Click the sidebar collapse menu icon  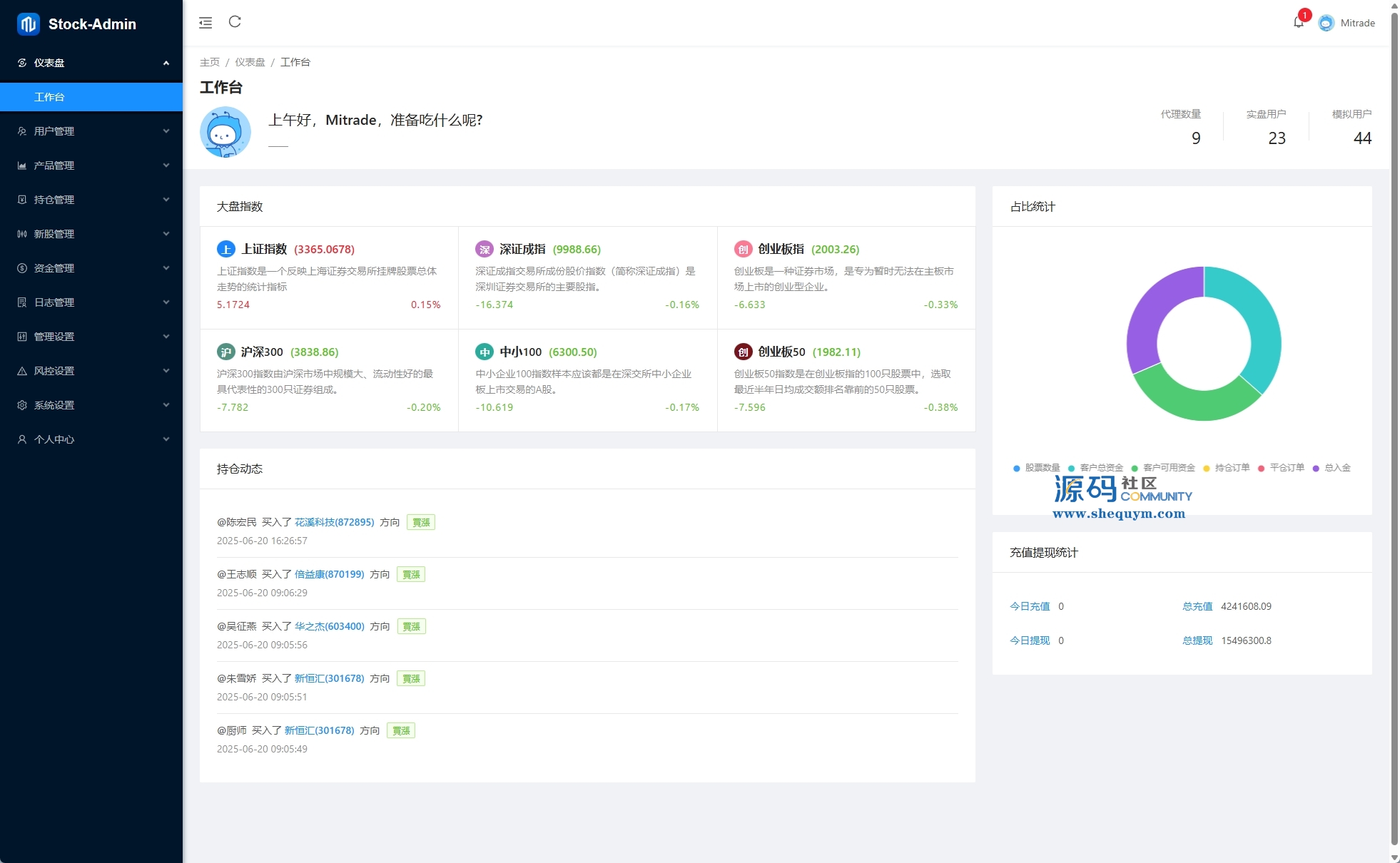(x=206, y=23)
